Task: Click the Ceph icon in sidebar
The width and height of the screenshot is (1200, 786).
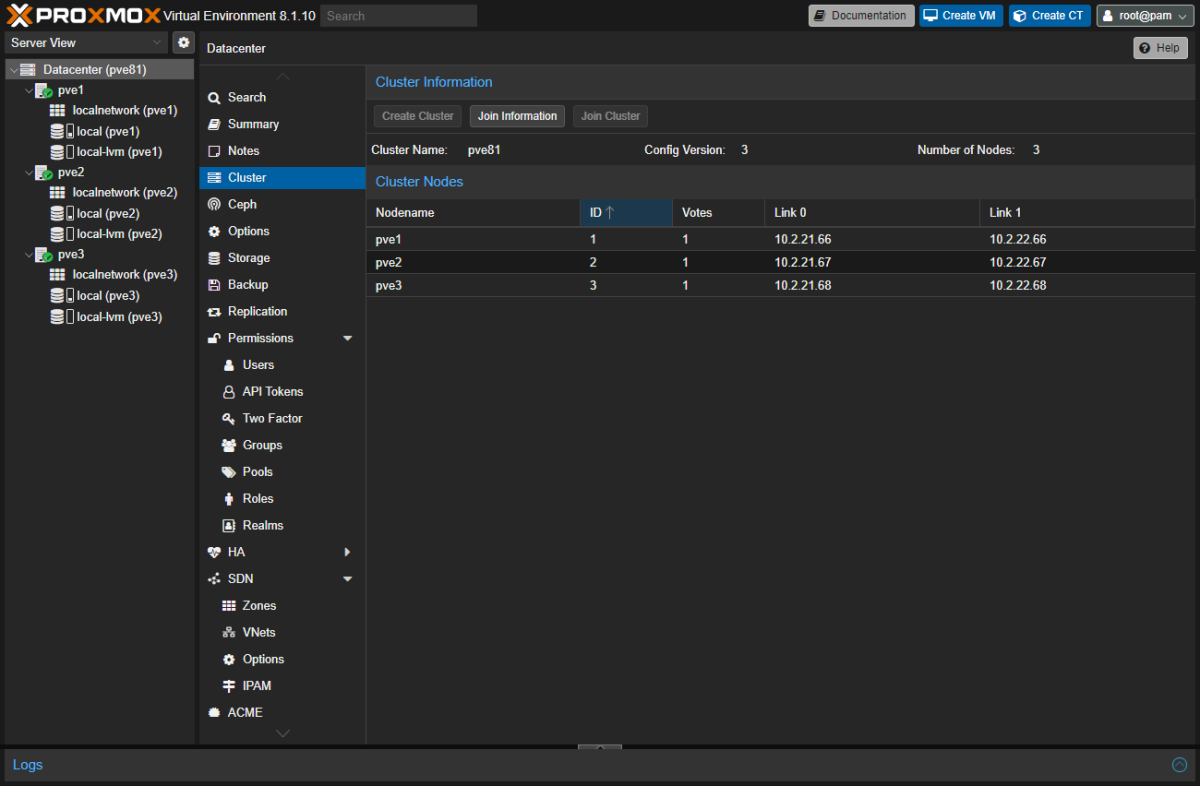Action: [214, 204]
